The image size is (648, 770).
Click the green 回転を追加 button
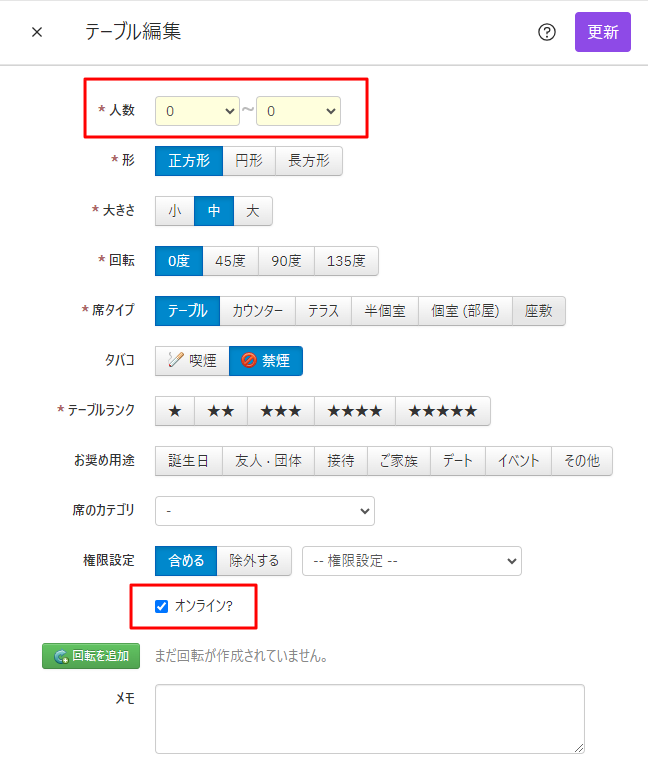point(91,657)
